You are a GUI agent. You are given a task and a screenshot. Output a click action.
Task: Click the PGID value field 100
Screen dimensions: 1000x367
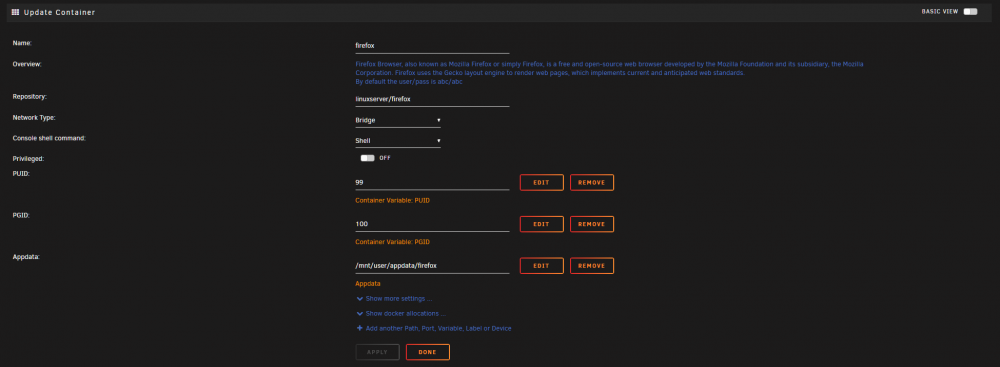[x=432, y=224]
